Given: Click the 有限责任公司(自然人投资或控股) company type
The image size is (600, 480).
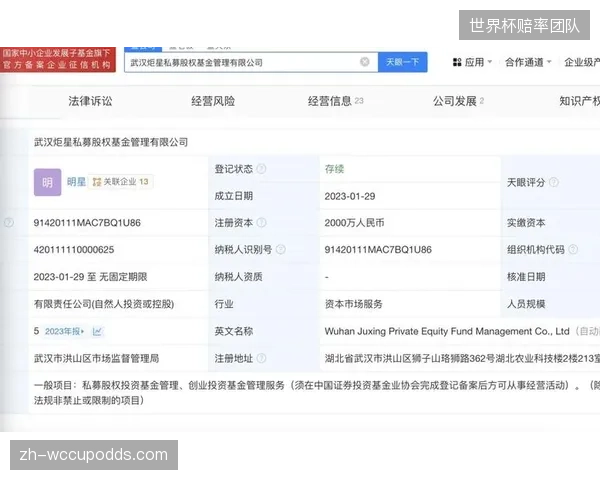Looking at the screenshot, I should pyautogui.click(x=104, y=304).
